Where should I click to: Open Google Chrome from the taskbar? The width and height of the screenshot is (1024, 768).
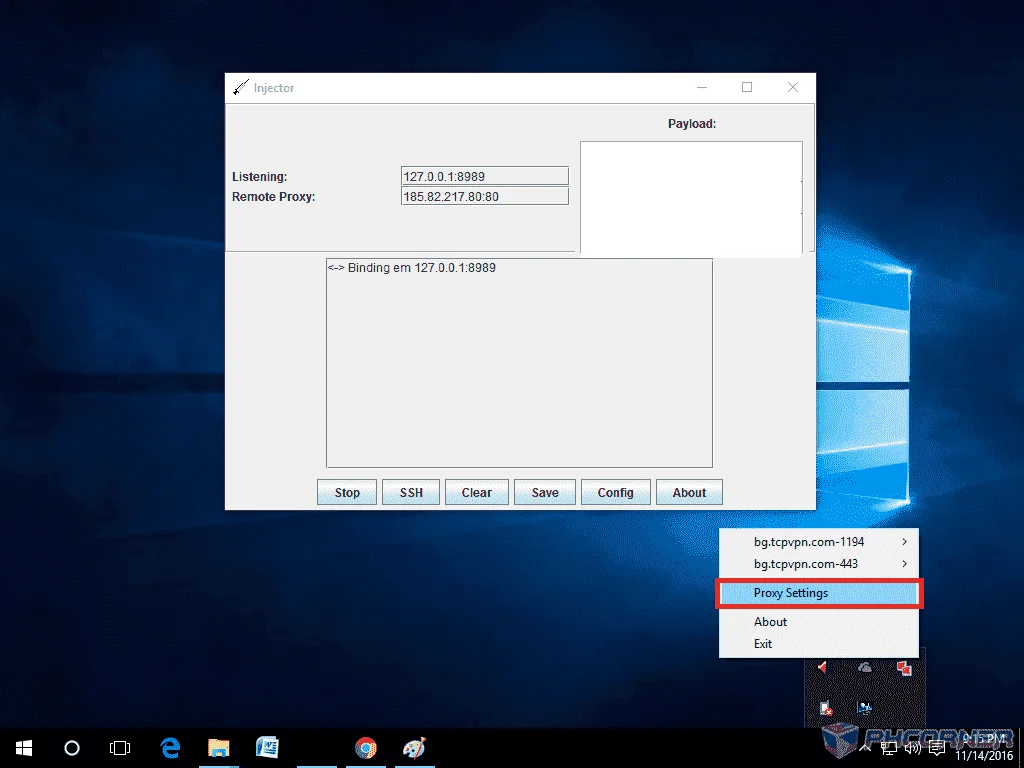(366, 748)
